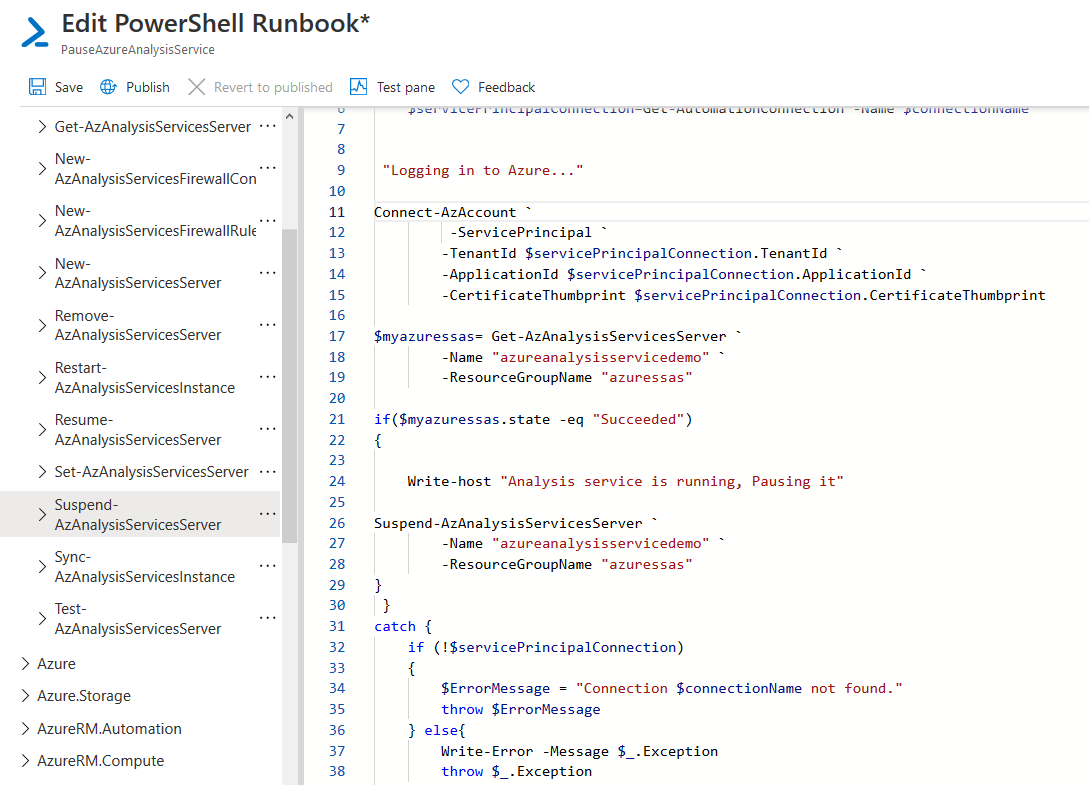Click line number 26 in the editor
The width and height of the screenshot is (1089, 785).
[337, 523]
